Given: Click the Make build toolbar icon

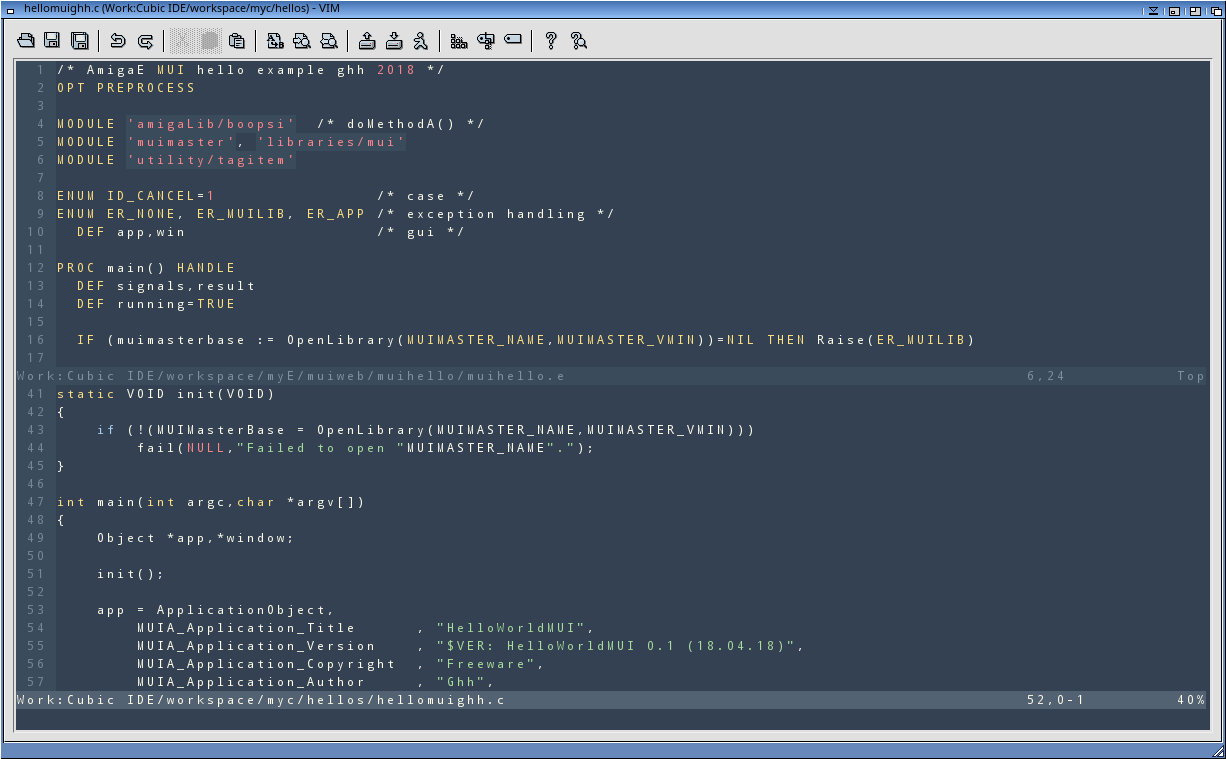Looking at the screenshot, I should tap(459, 41).
